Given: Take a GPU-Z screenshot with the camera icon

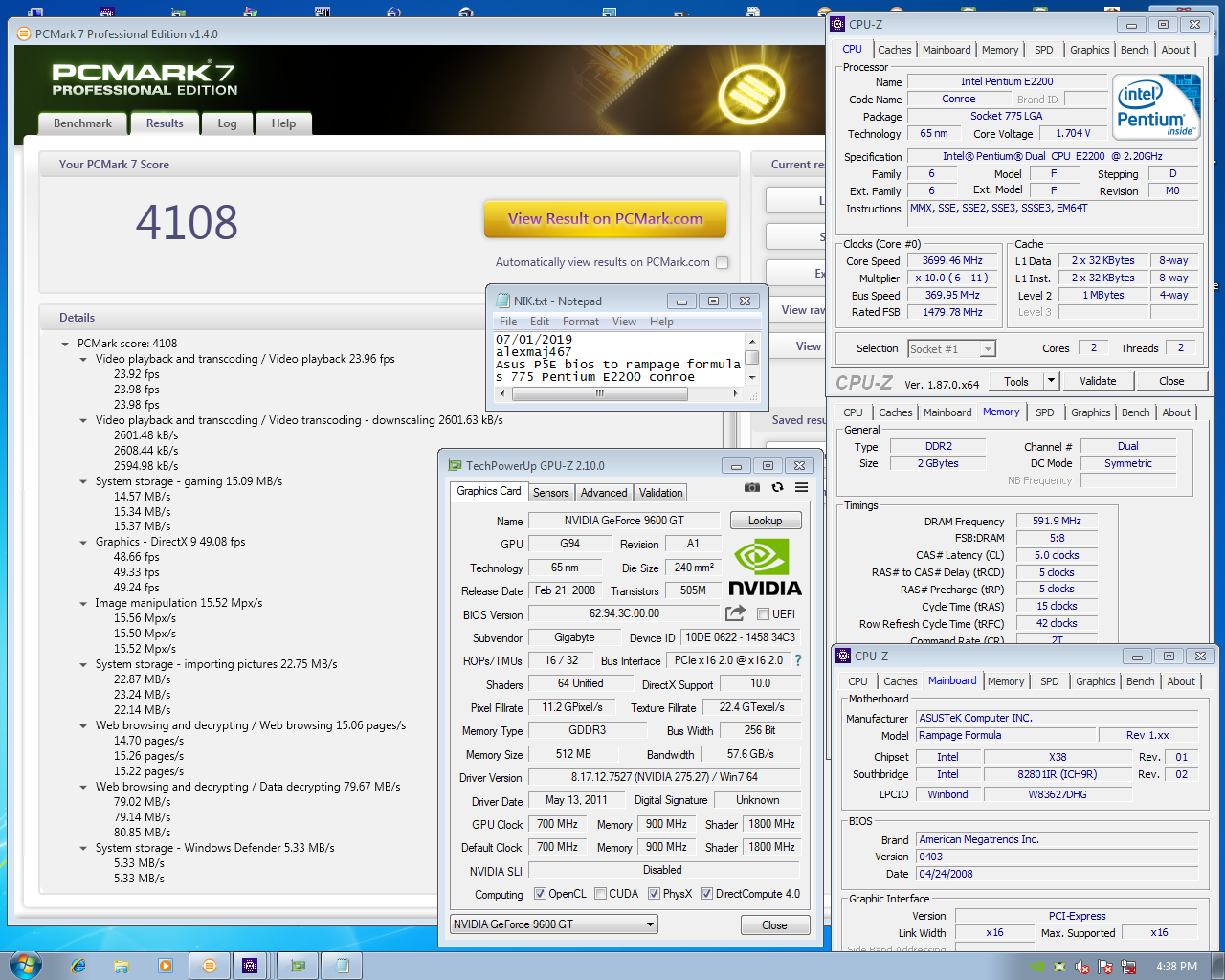Looking at the screenshot, I should coord(752,487).
